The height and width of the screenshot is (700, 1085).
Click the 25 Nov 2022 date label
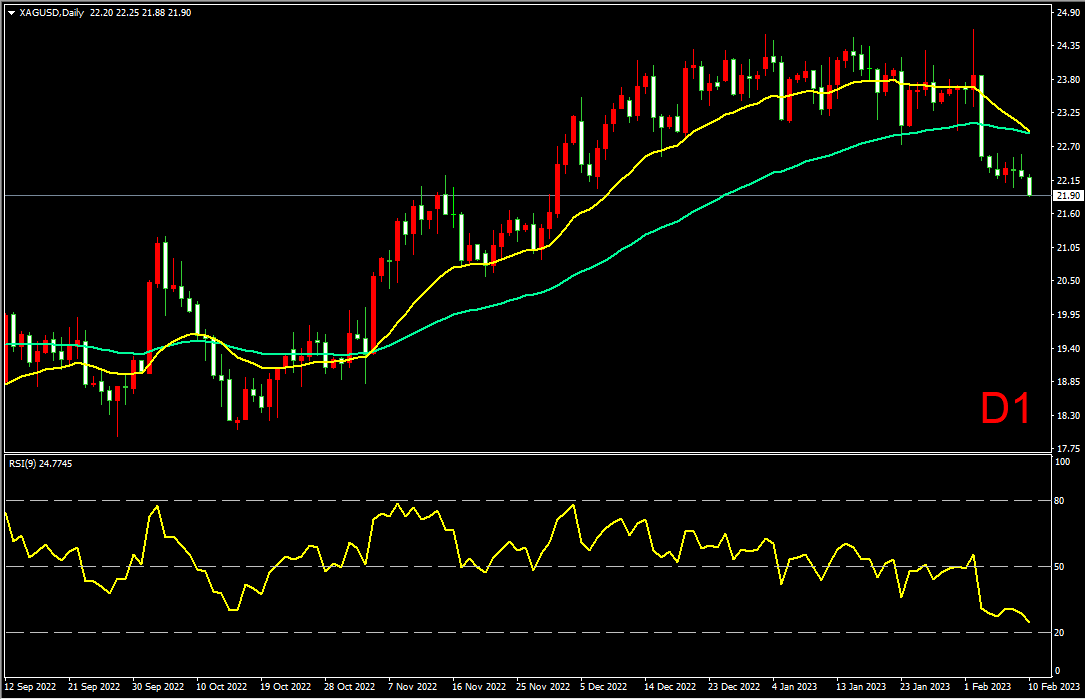543,687
